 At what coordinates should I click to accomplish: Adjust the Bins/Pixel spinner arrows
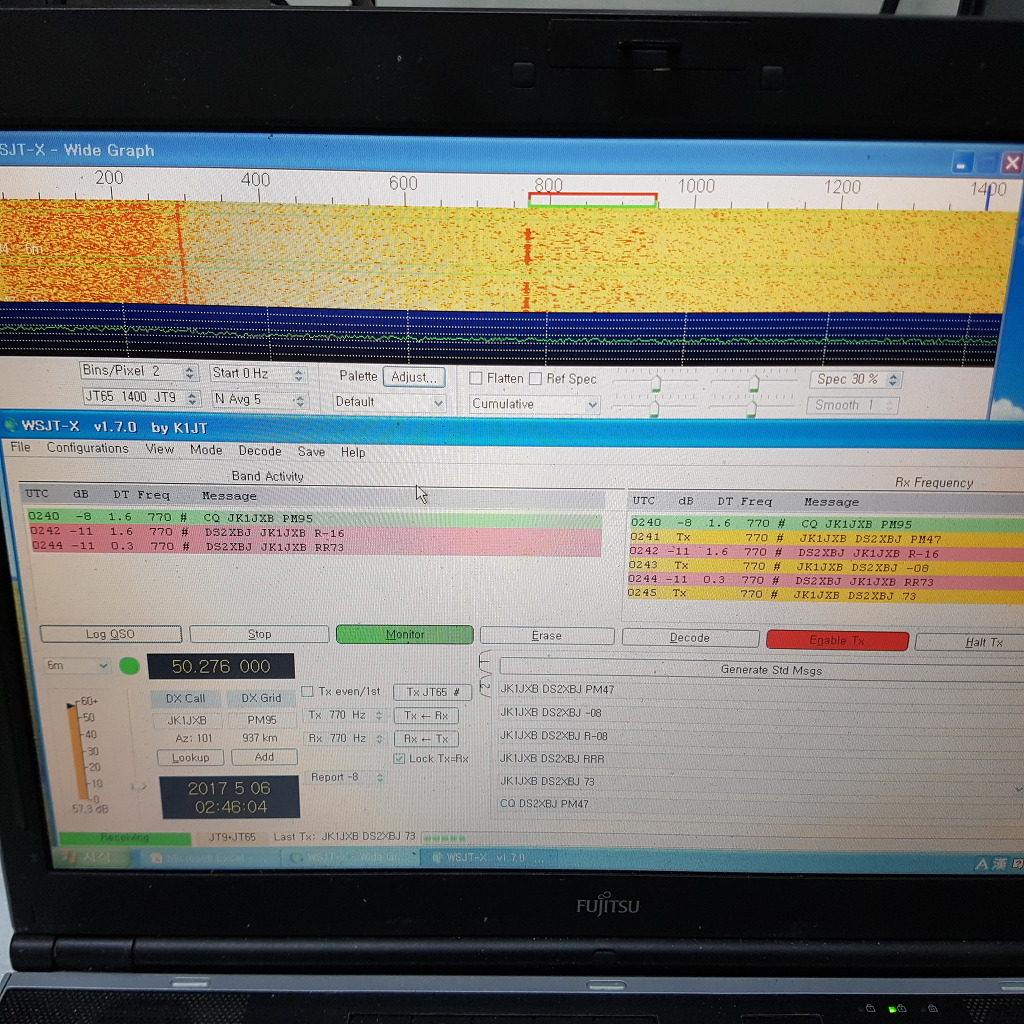[x=189, y=372]
